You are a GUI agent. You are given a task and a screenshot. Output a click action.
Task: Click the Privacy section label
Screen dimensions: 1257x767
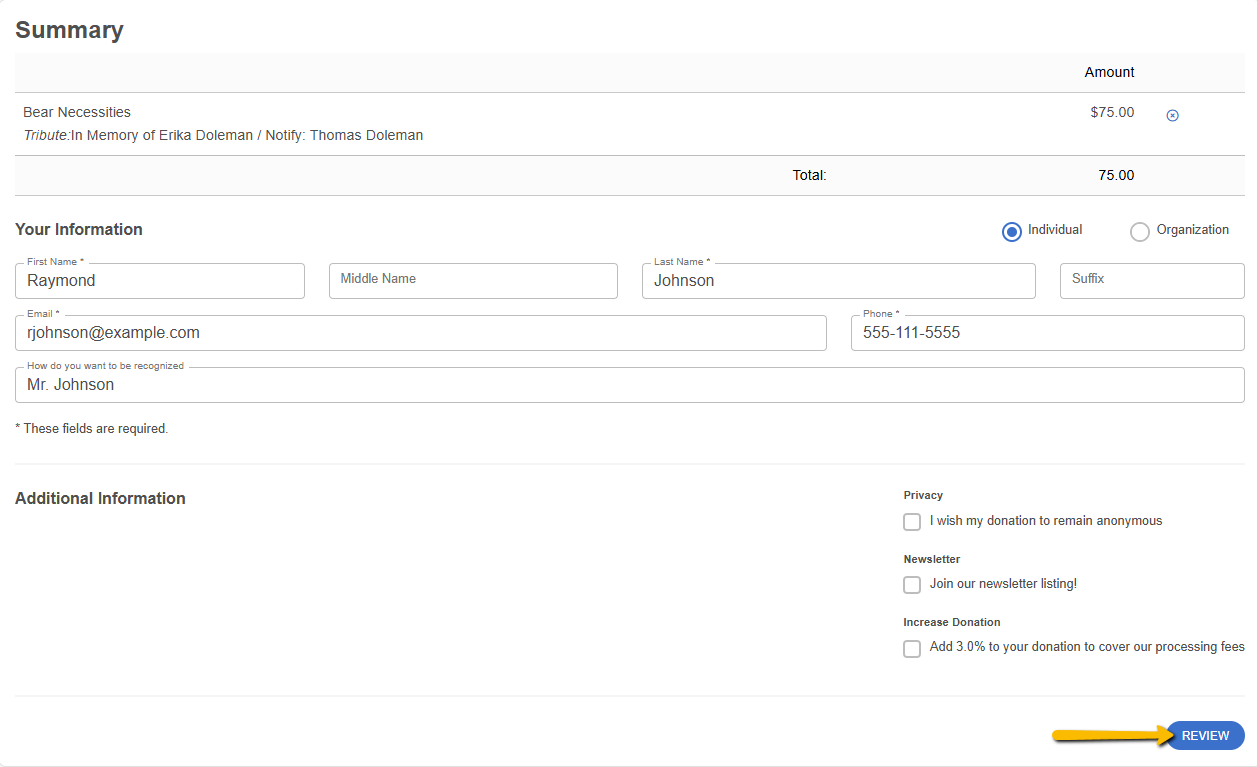click(923, 495)
